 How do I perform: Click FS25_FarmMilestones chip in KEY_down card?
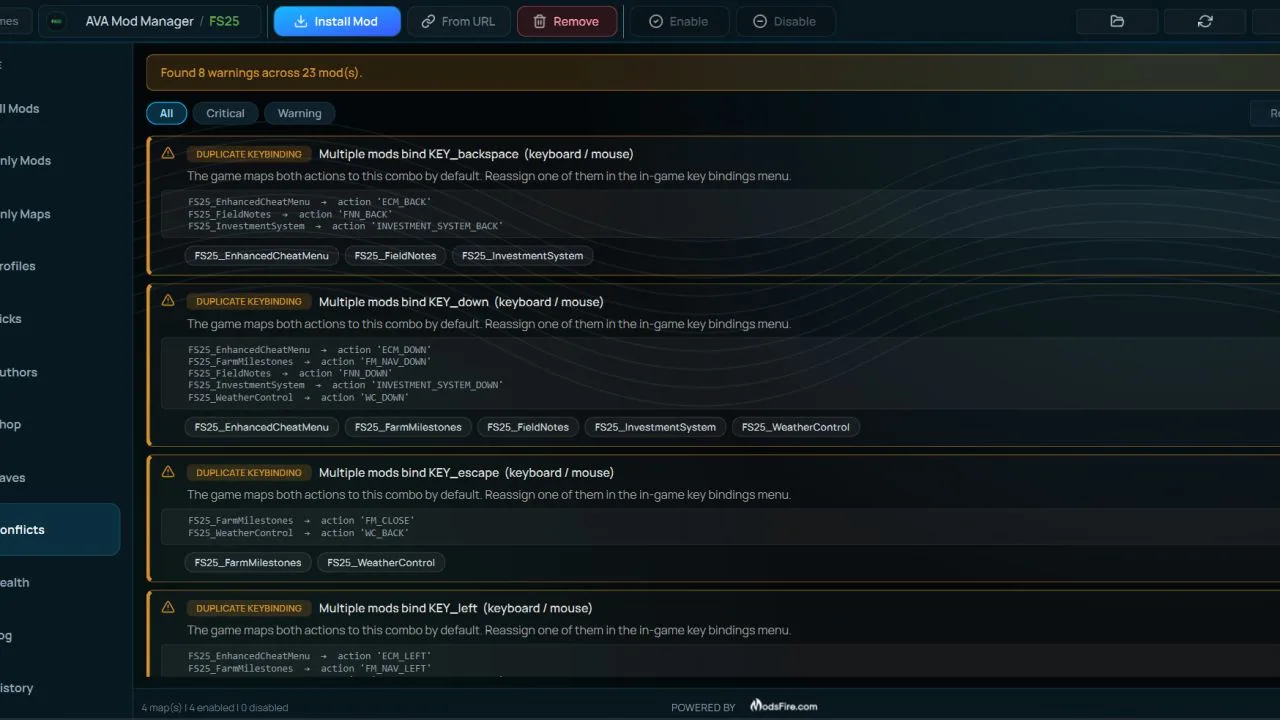coord(408,427)
